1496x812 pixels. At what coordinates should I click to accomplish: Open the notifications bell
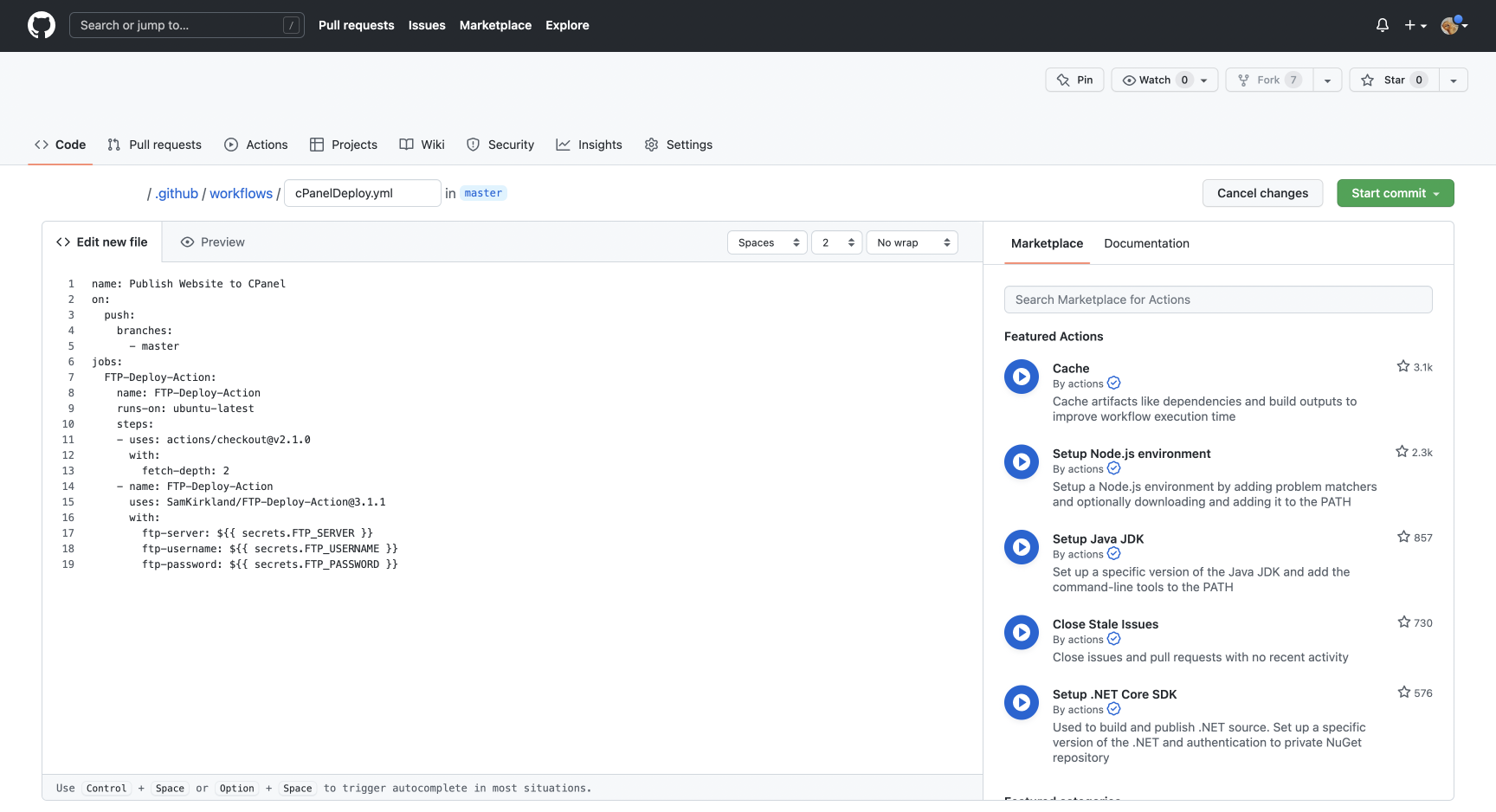(1383, 25)
